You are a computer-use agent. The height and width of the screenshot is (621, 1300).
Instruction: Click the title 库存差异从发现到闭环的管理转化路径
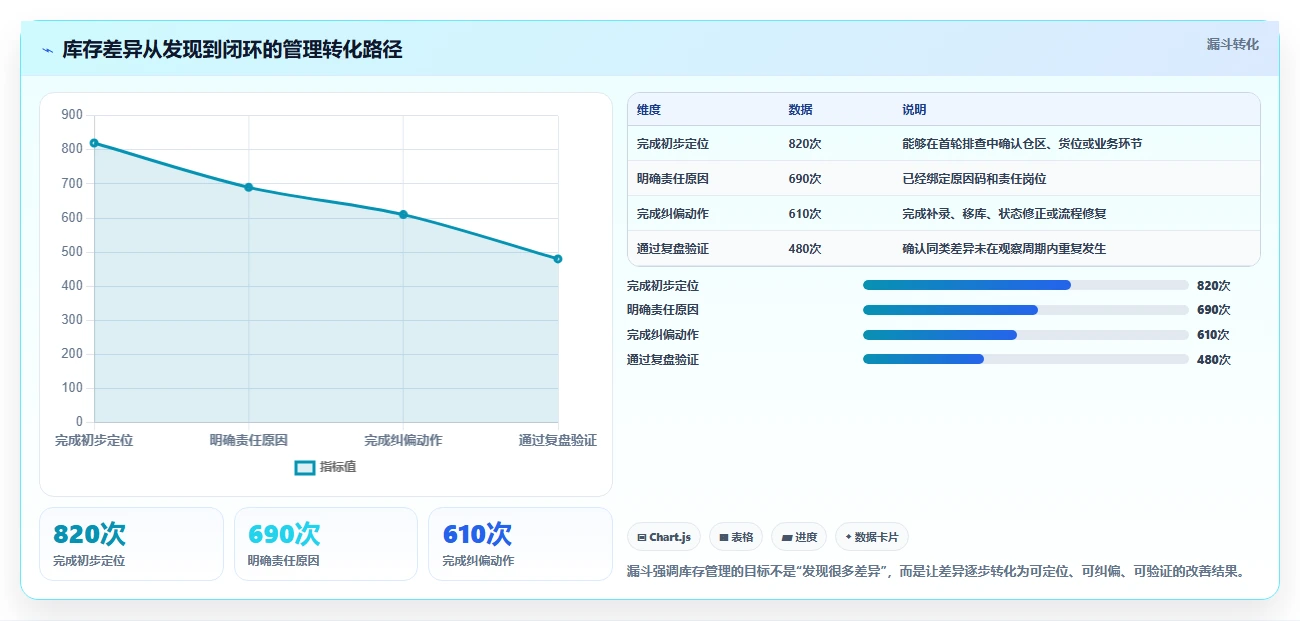(232, 50)
